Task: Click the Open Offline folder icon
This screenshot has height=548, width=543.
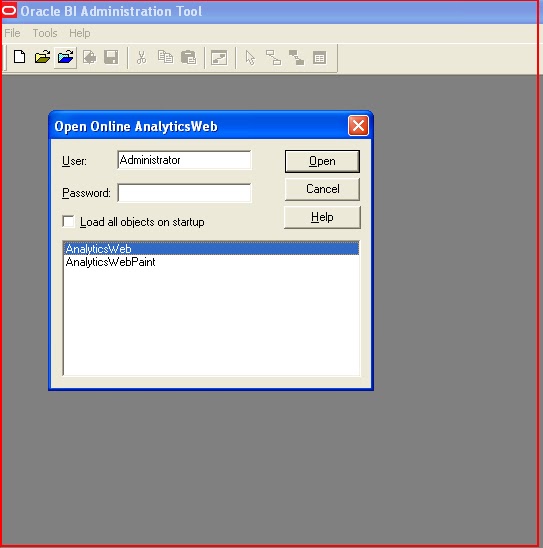Action: [x=42, y=57]
